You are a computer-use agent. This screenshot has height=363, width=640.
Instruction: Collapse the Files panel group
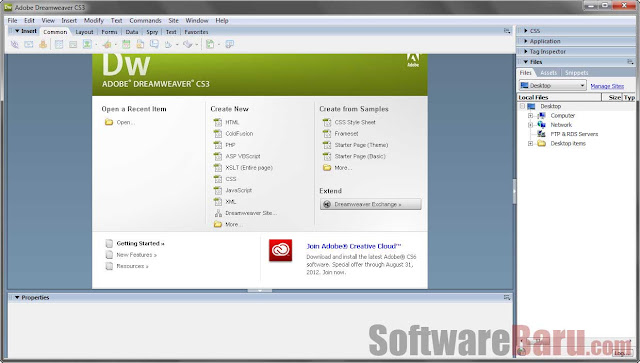[x=526, y=62]
